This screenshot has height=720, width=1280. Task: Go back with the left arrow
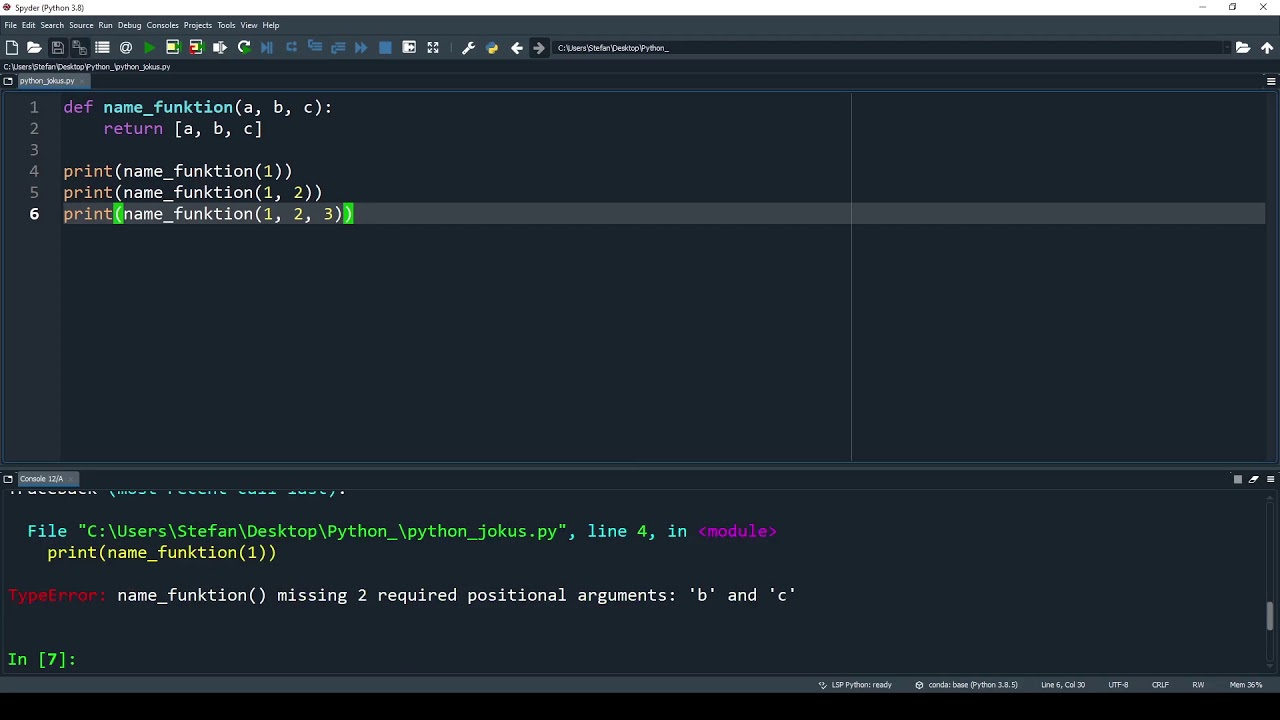[517, 47]
